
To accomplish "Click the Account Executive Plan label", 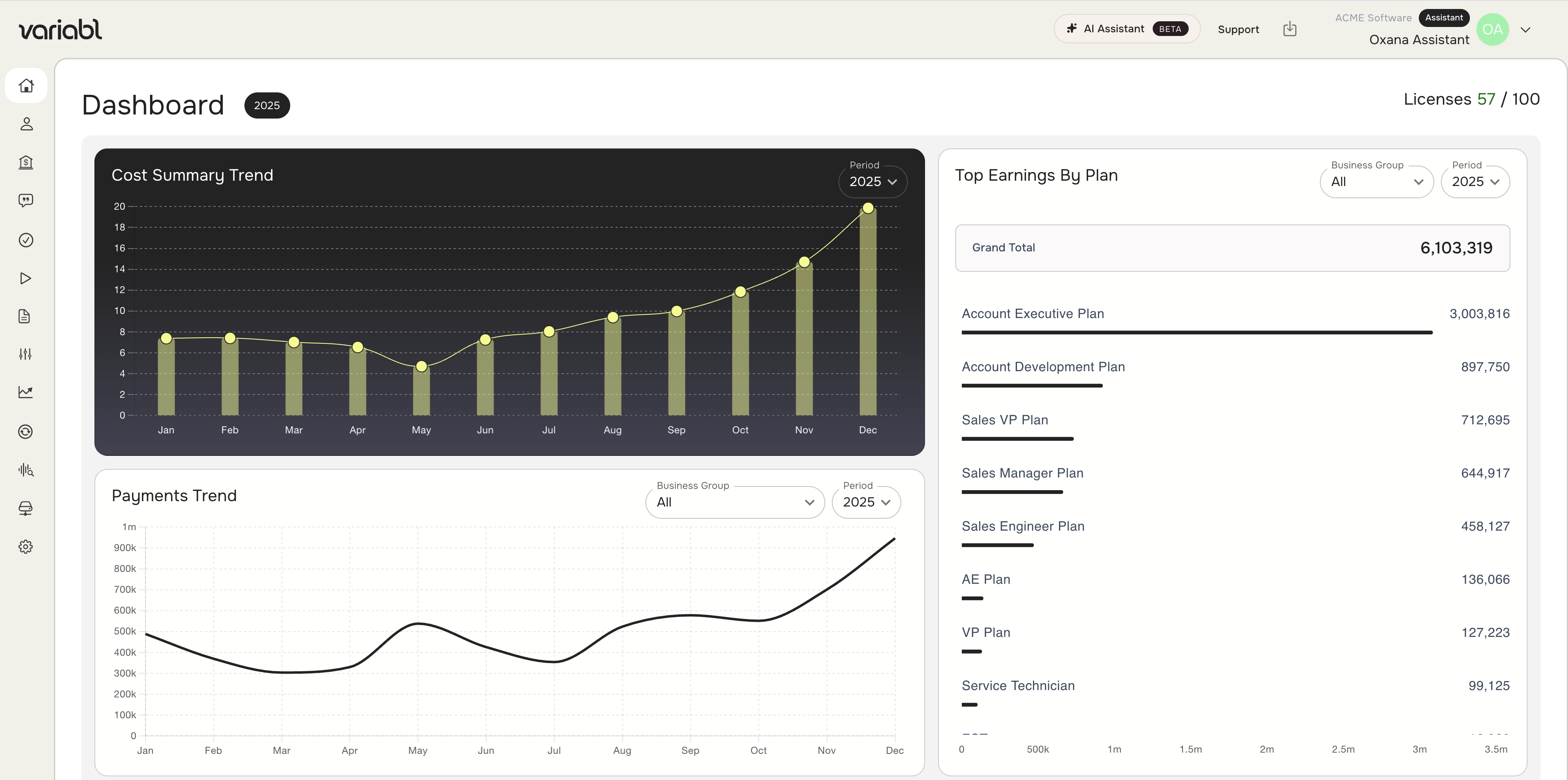I will [x=1033, y=314].
